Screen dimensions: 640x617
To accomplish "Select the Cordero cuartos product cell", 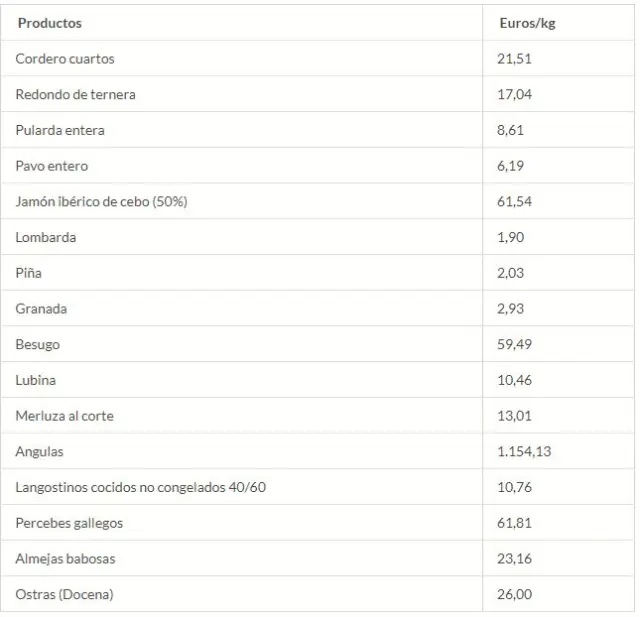I will [x=65, y=59].
